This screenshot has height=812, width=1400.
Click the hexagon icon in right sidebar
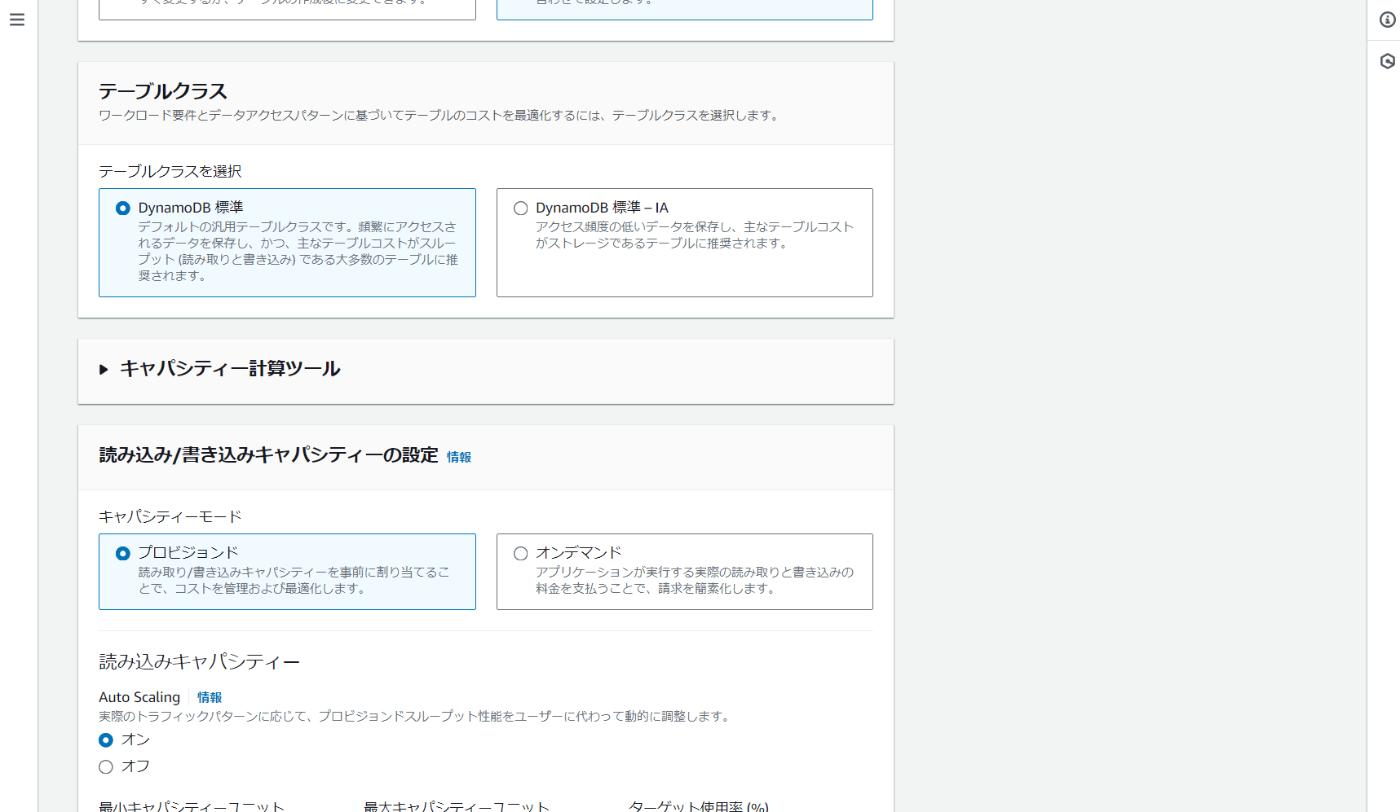1387,61
